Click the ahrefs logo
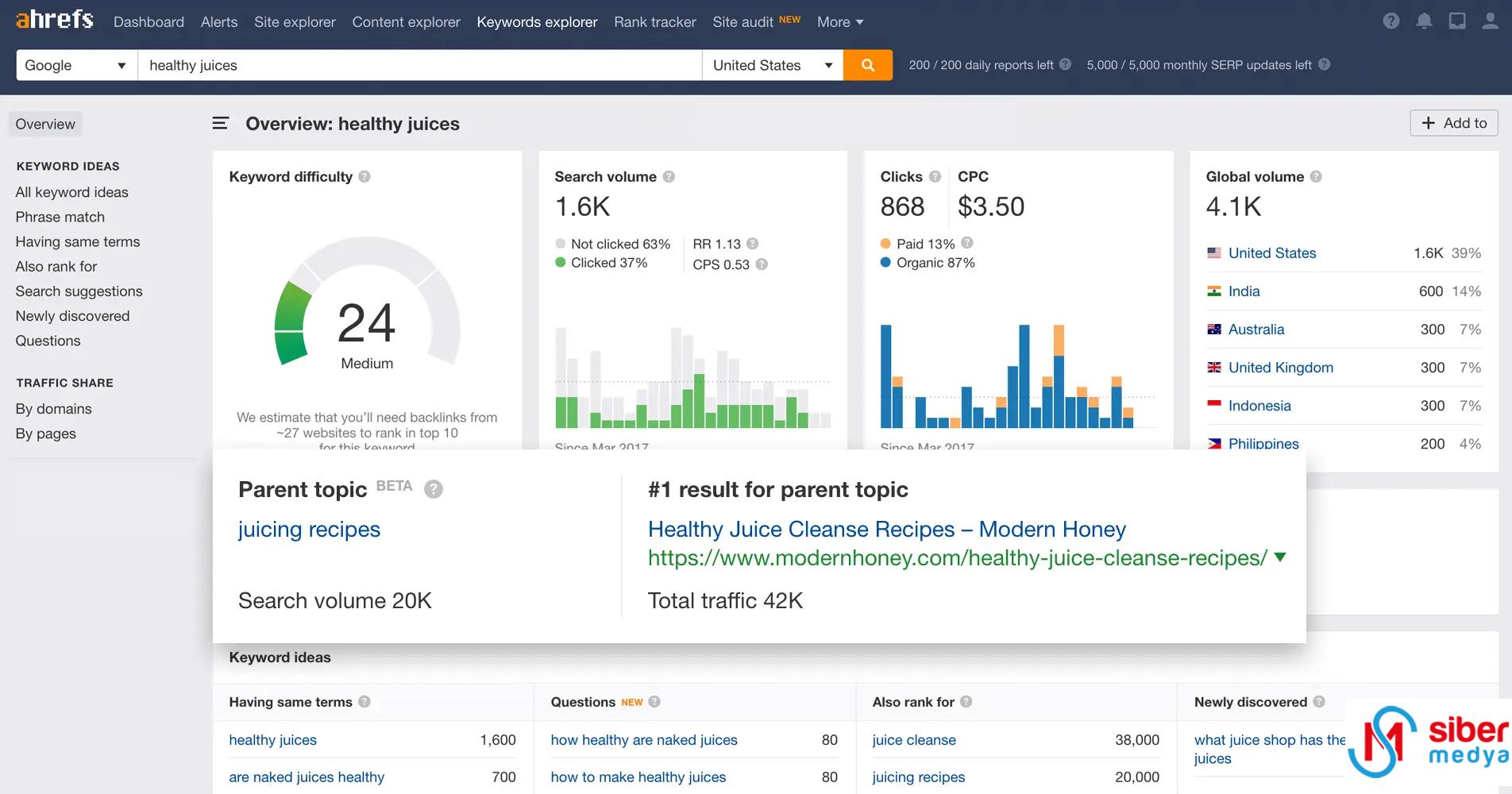The height and width of the screenshot is (794, 1512). pyautogui.click(x=55, y=20)
